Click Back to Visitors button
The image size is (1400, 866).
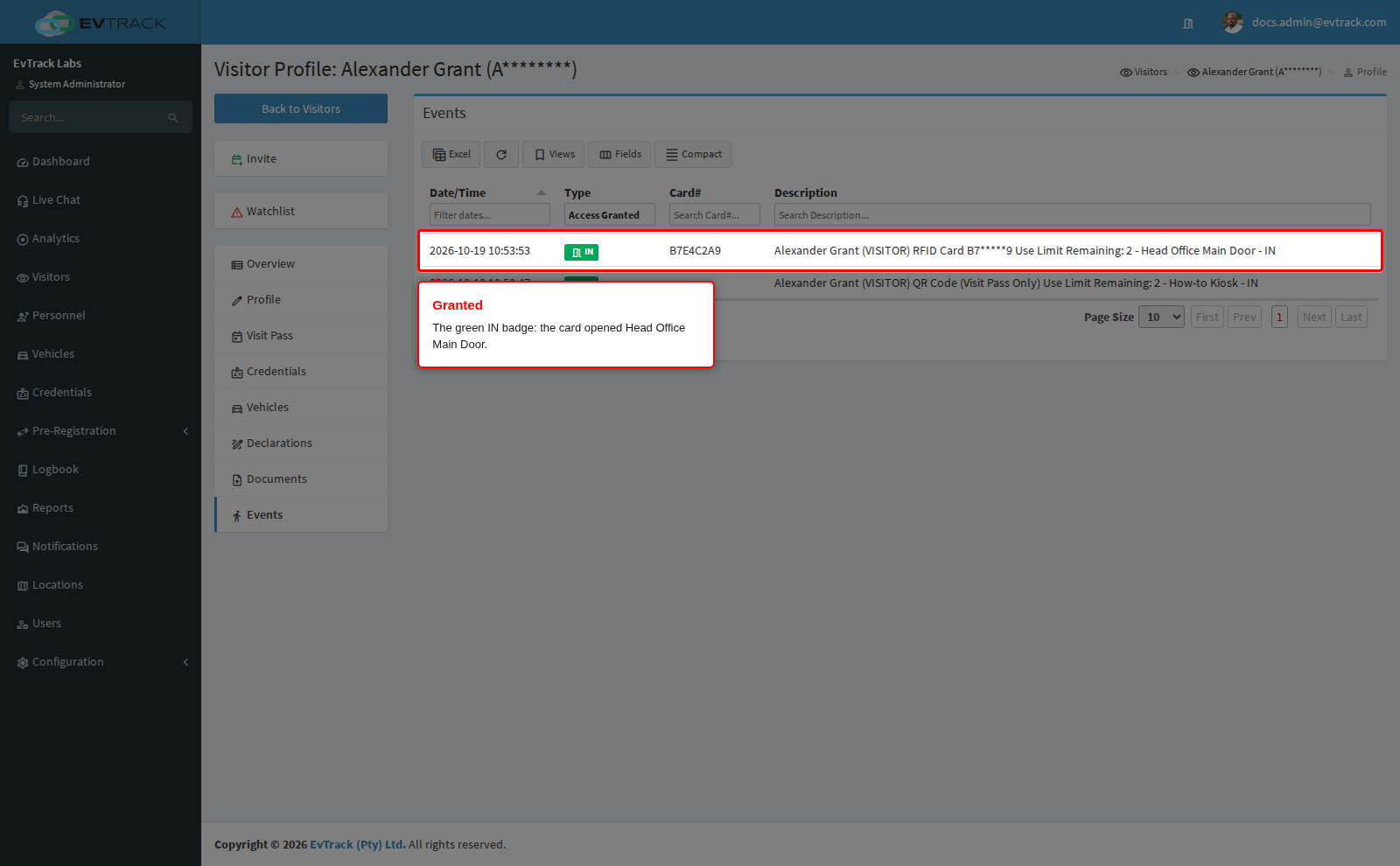tap(301, 109)
